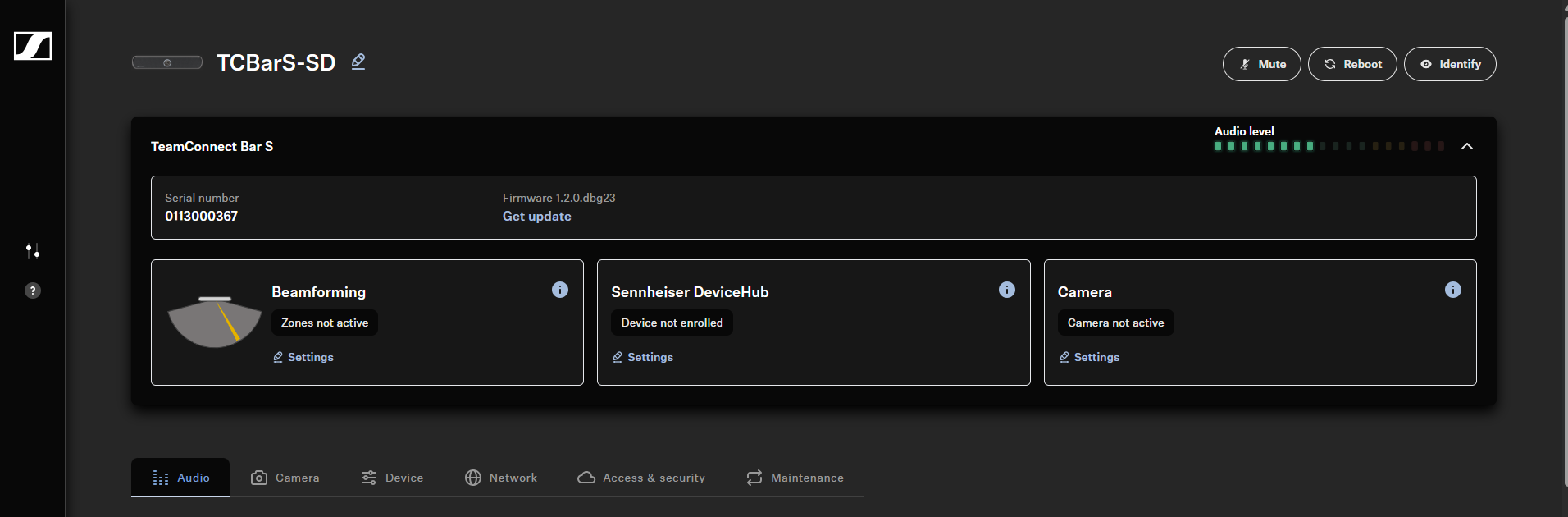Mute the device microphone
1568x517 pixels.
click(1261, 64)
